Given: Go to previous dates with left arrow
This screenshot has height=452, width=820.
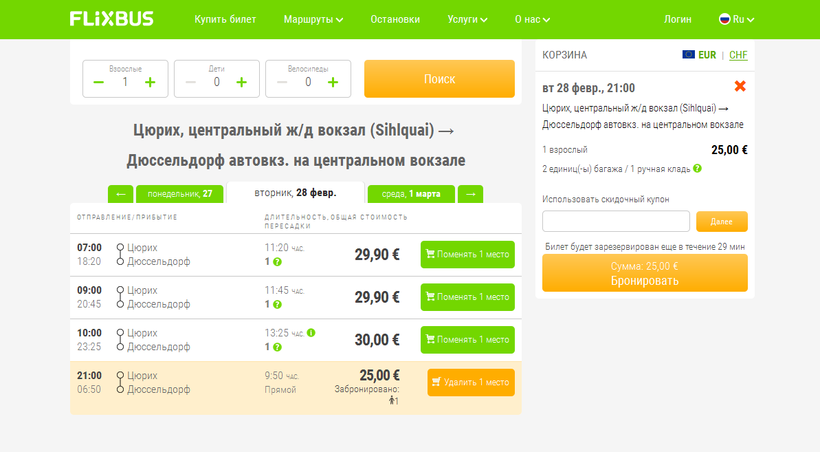Looking at the screenshot, I should pyautogui.click(x=119, y=194).
